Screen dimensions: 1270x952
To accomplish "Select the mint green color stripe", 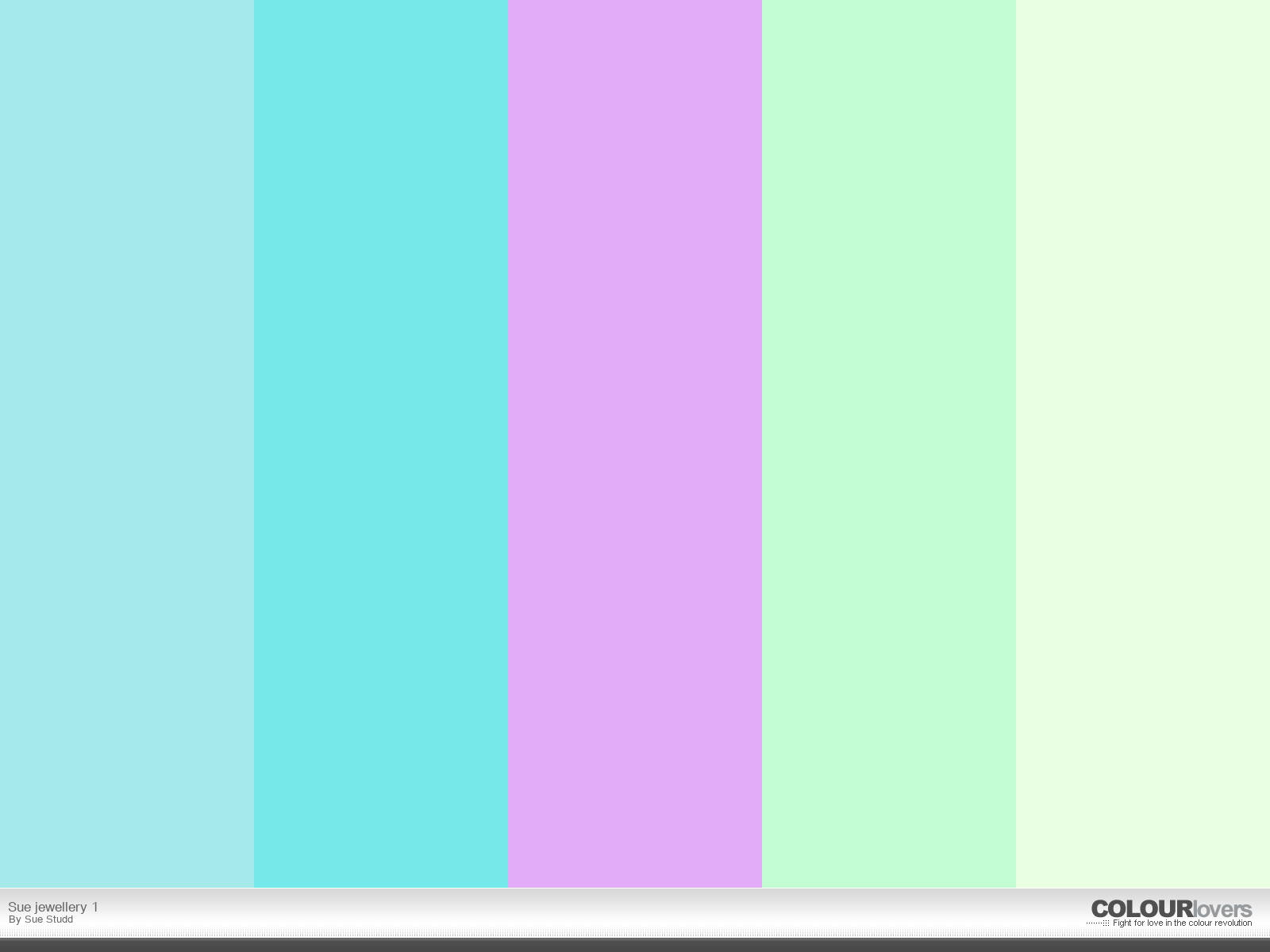I will click(889, 443).
